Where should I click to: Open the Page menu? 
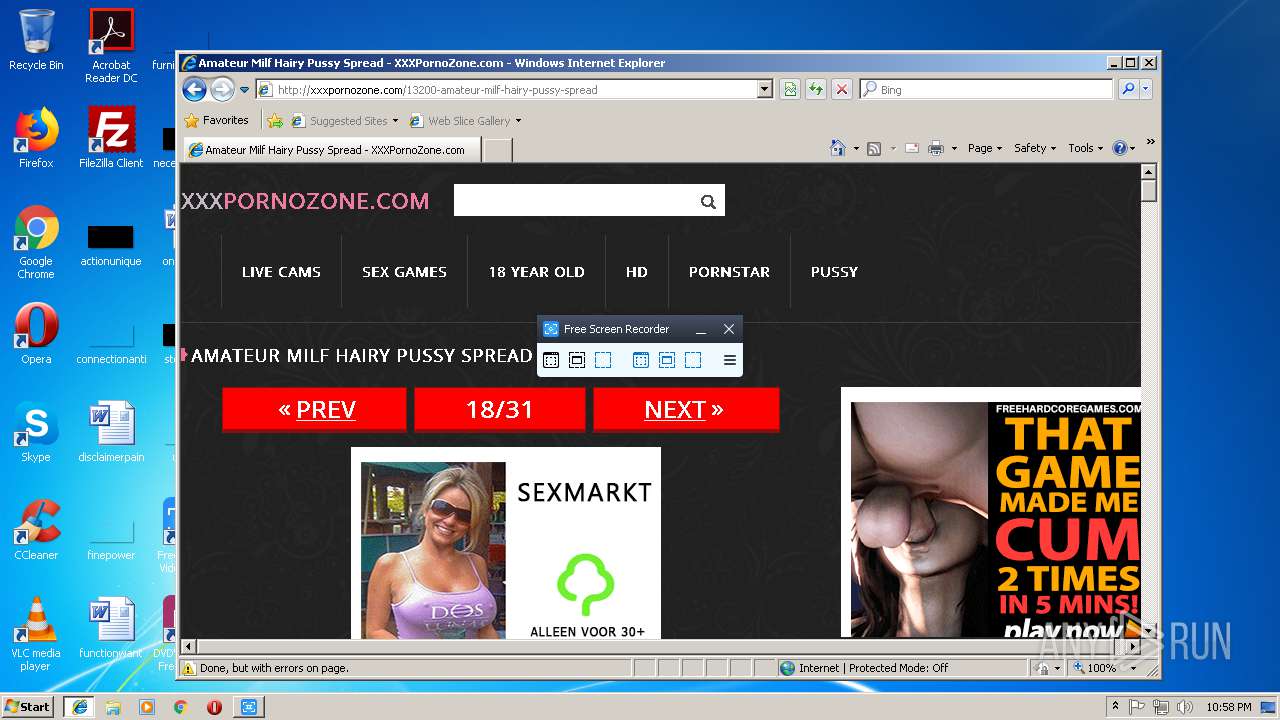985,148
